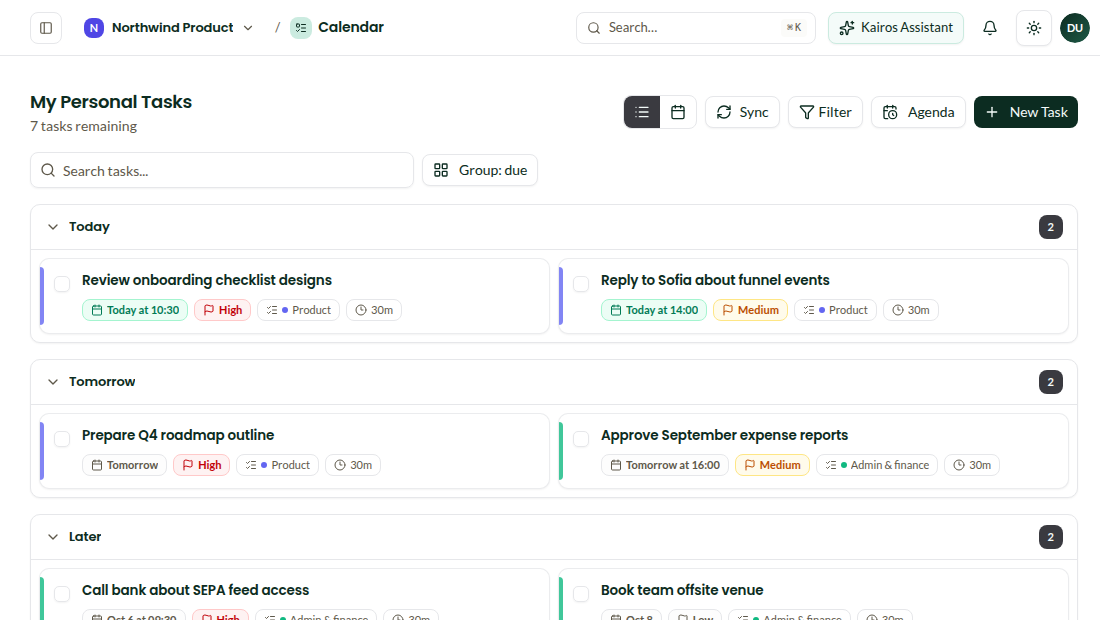Click the Northwind workspace N logo
The image size is (1100, 620).
(x=93, y=28)
